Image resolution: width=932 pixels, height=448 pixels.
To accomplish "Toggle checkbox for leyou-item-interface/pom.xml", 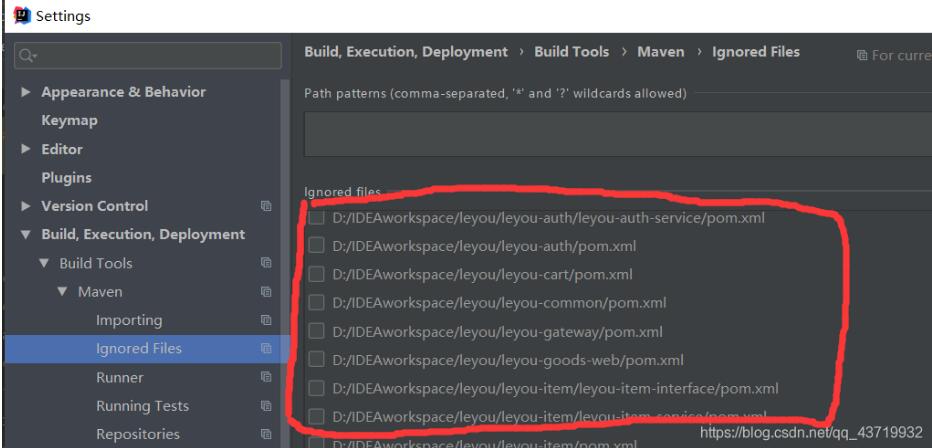I will click(316, 388).
